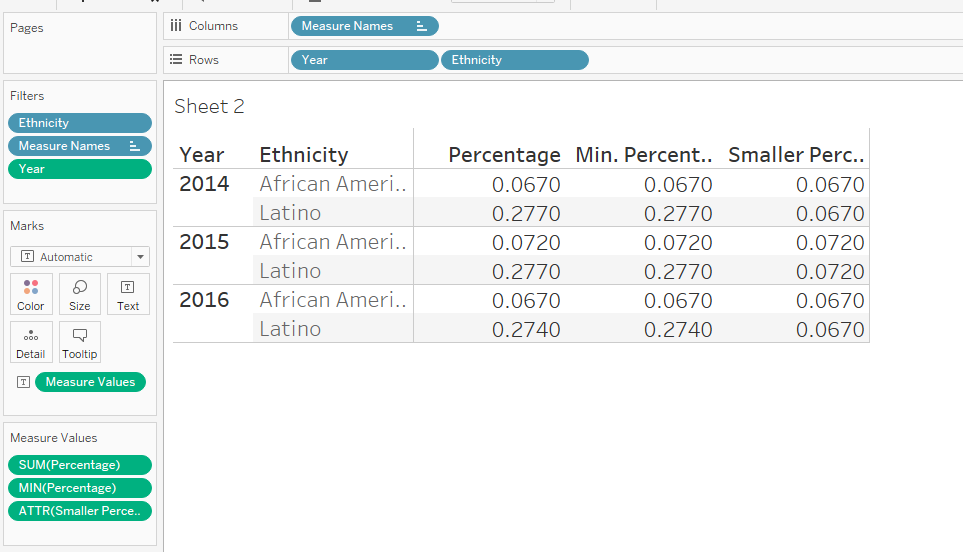Select the Ethnicity pill in Filters
The image size is (963, 552).
coord(79,123)
